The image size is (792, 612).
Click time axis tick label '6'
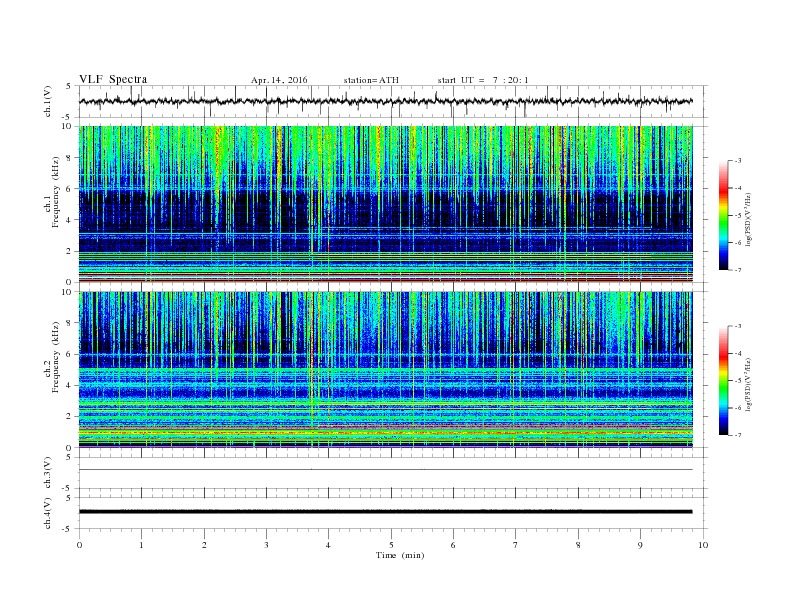point(454,545)
